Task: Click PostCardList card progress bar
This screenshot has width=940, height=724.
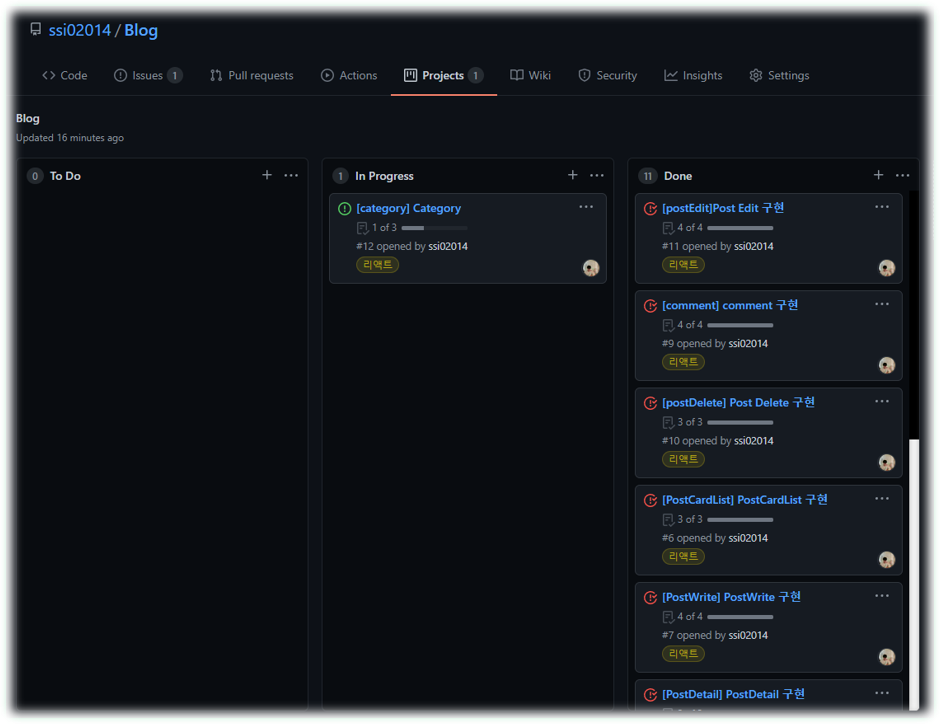Action: [740, 520]
